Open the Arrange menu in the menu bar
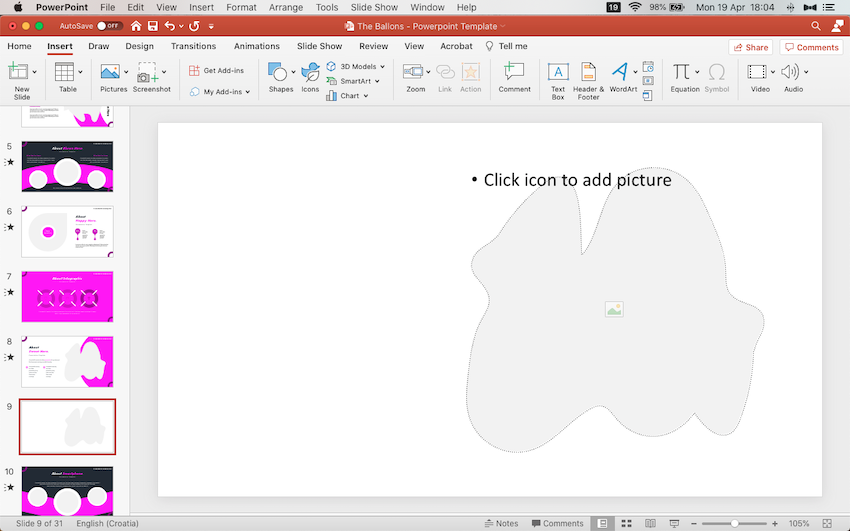 [286, 7]
